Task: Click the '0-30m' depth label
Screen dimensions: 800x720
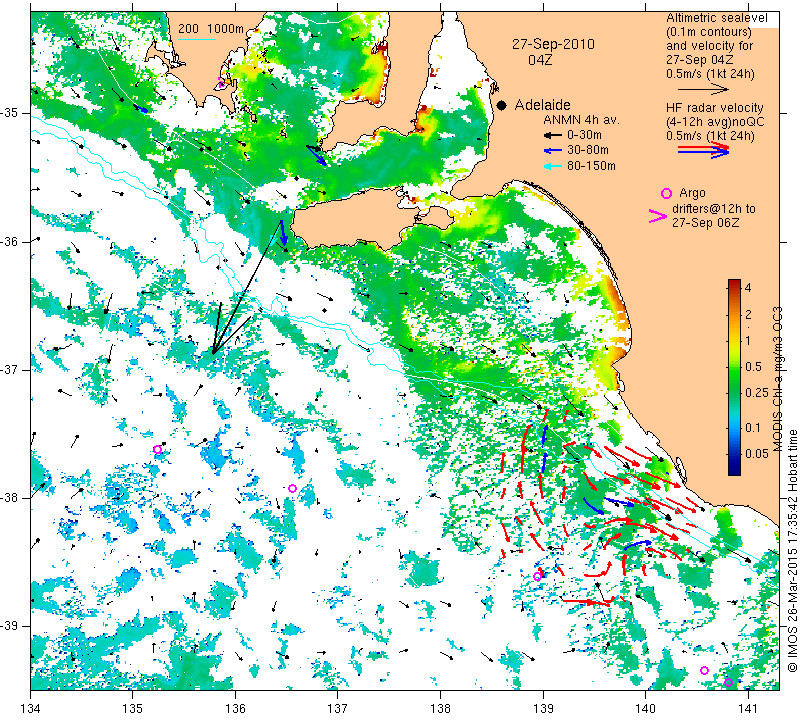Action: [x=584, y=135]
